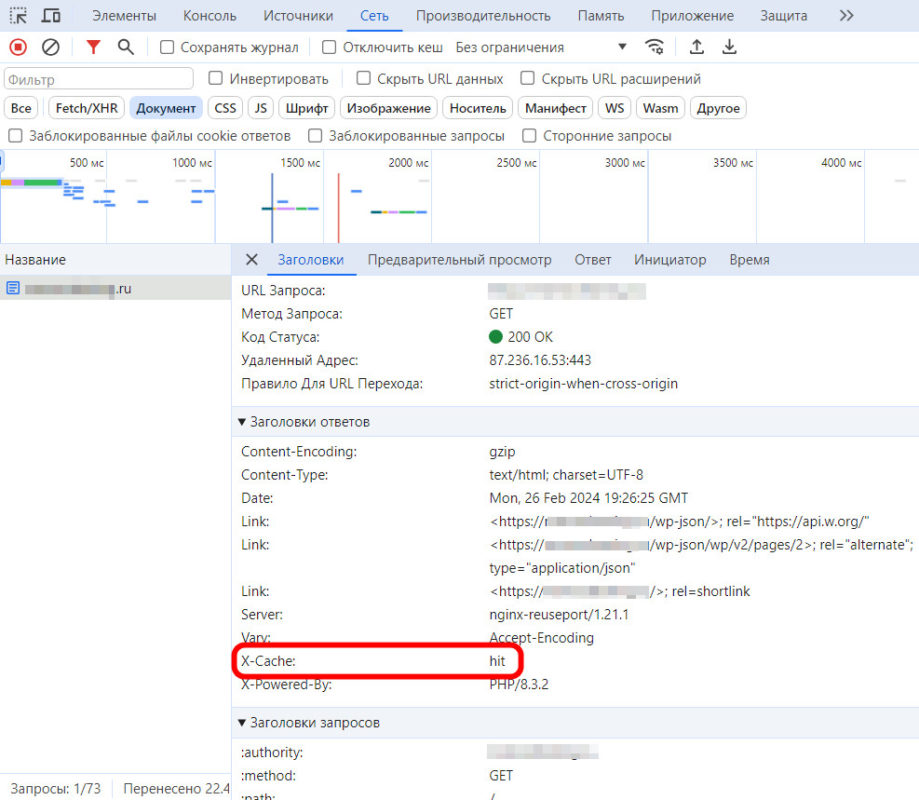Screen dimensions: 919x800
Task: Check the Инвертировать option
Action: [x=216, y=78]
